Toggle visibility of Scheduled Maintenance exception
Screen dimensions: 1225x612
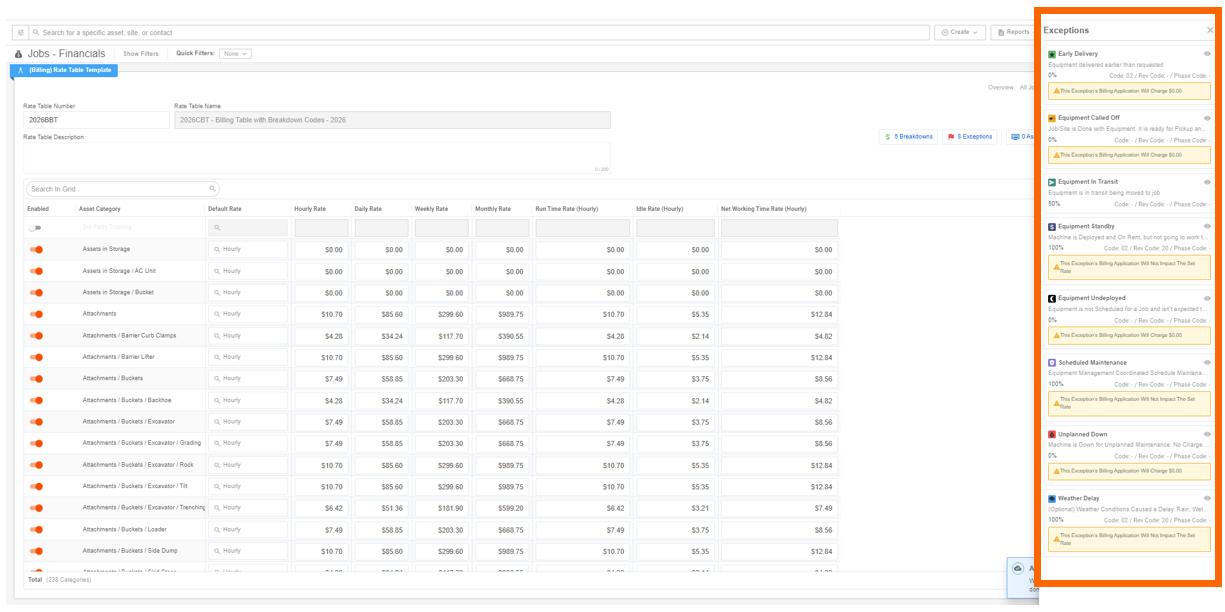(x=1208, y=363)
